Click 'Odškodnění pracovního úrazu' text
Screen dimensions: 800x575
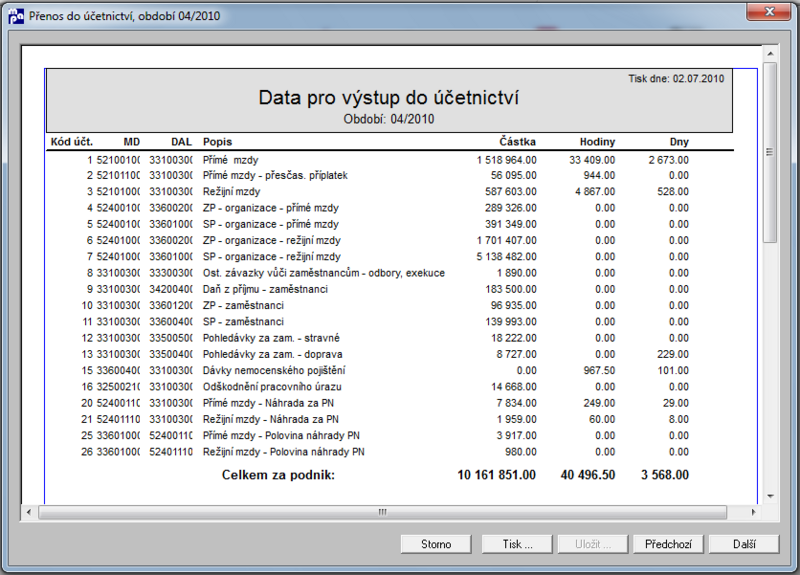[x=272, y=387]
